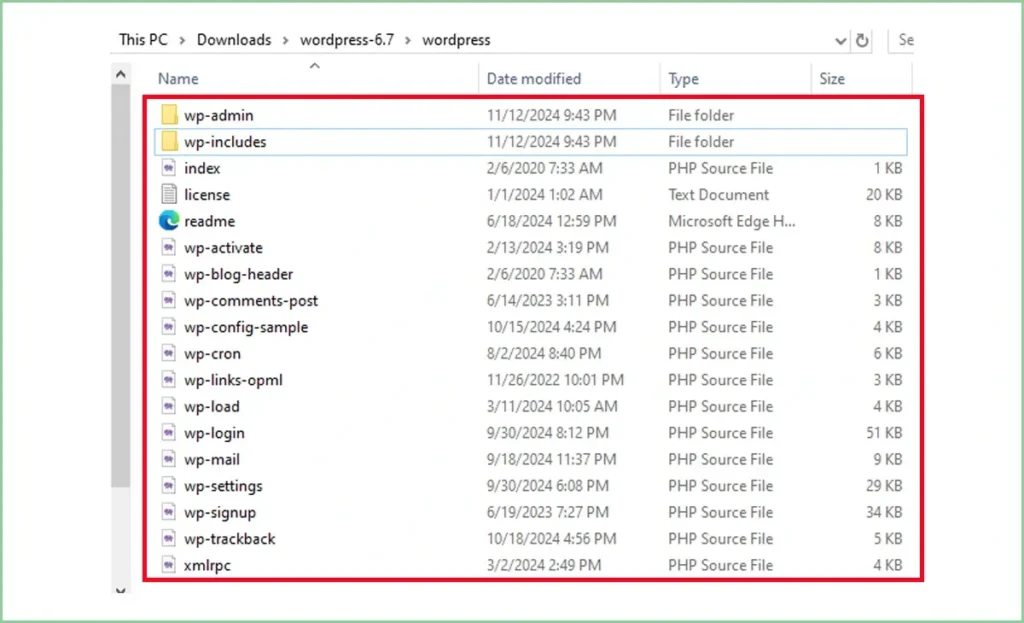The height and width of the screenshot is (623, 1024).
Task: Click the 34 KB size of wp-signup
Action: point(884,513)
